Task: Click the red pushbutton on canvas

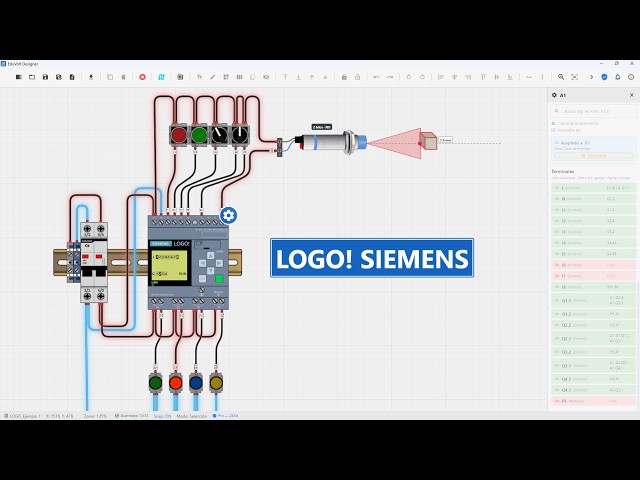Action: pos(179,135)
